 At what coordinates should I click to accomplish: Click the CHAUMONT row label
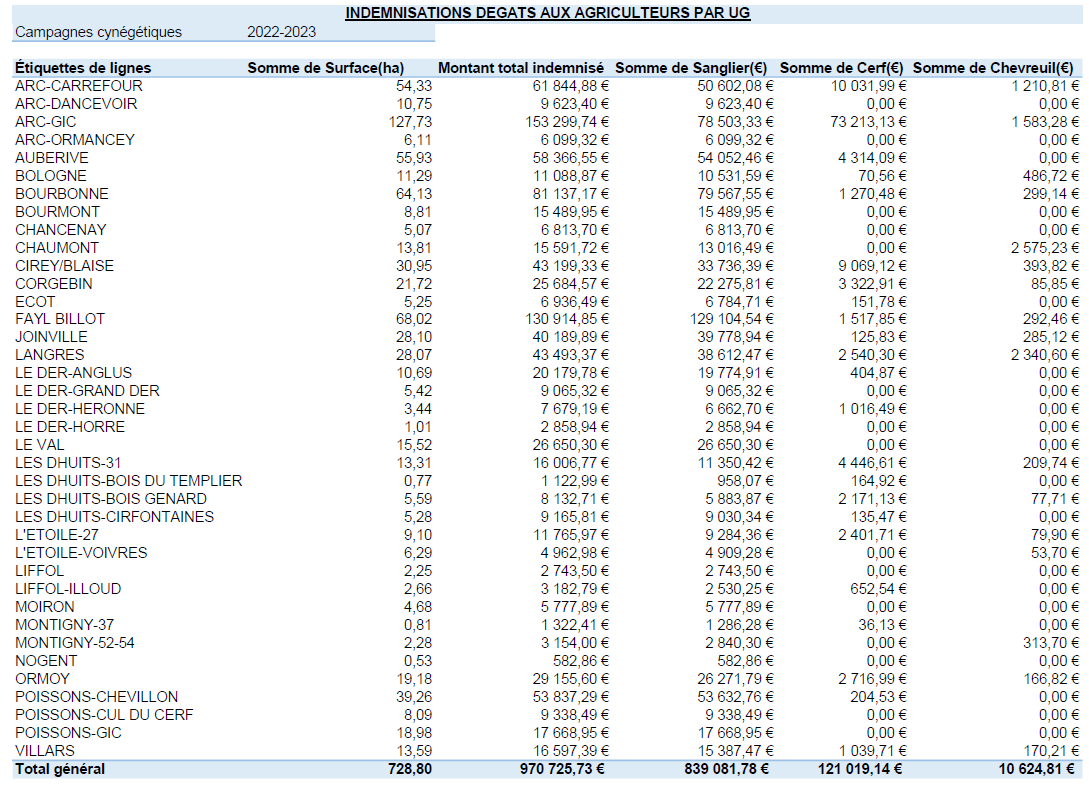tap(57, 249)
